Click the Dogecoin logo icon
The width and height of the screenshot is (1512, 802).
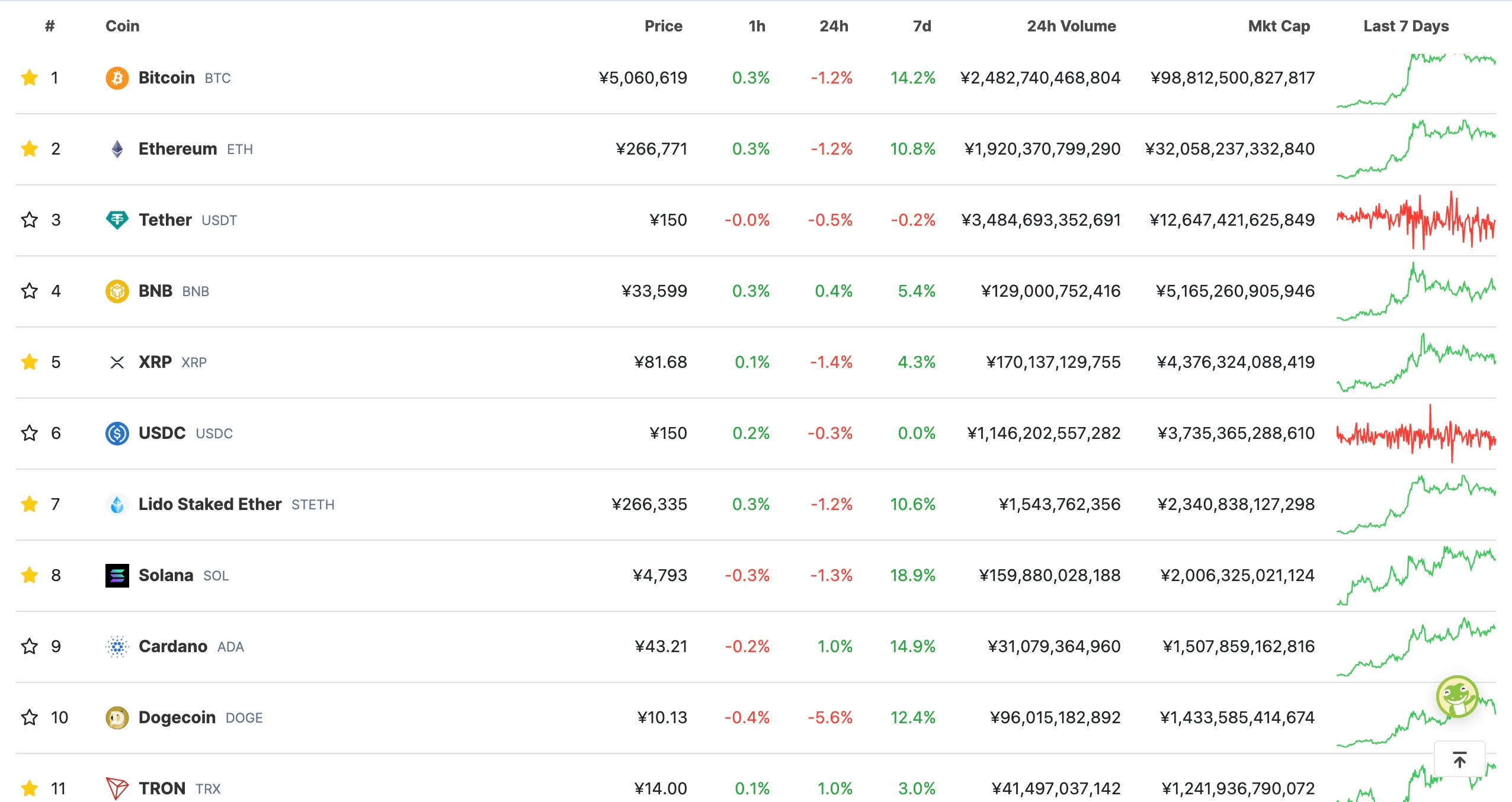click(117, 717)
